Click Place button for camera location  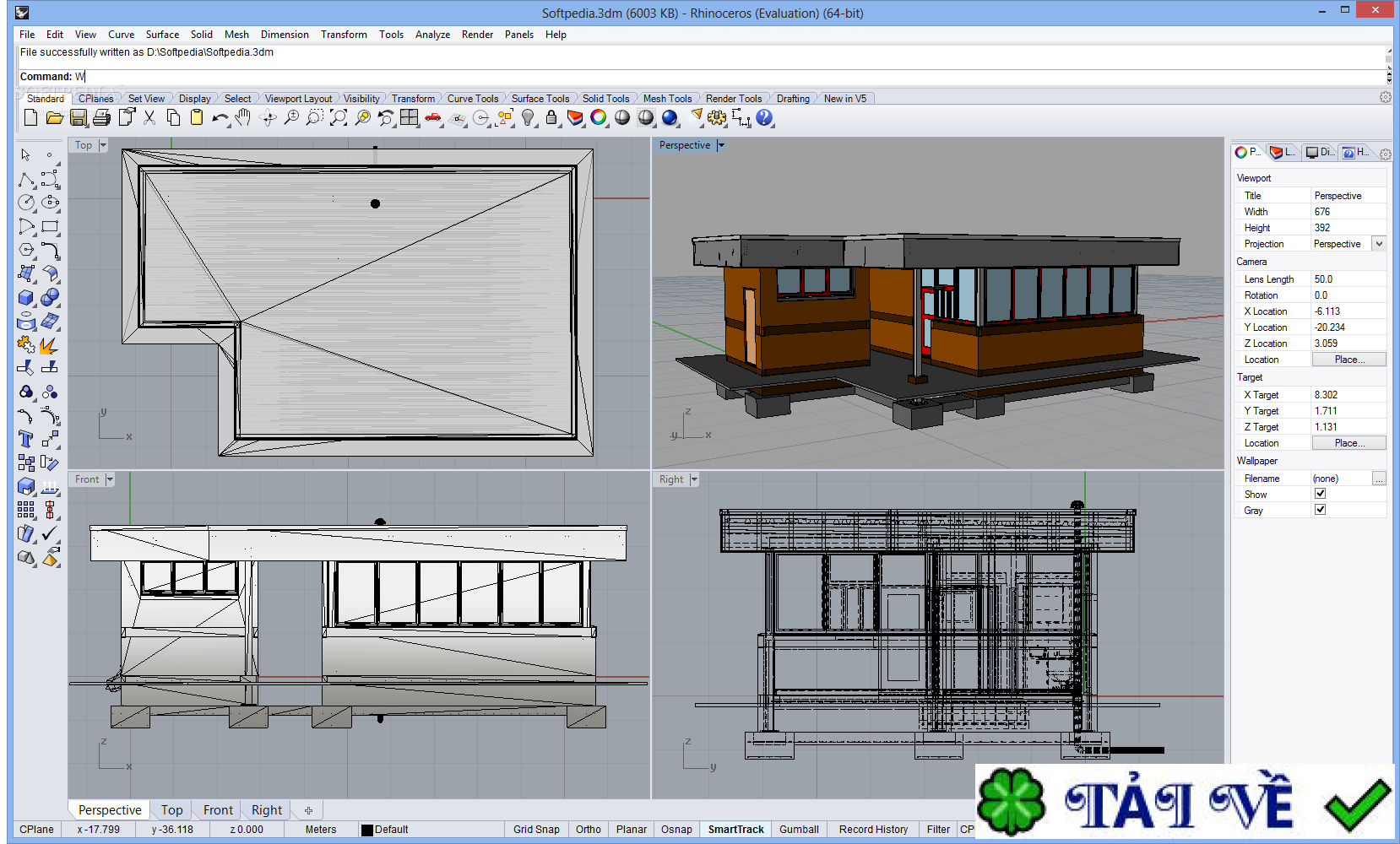[1348, 360]
